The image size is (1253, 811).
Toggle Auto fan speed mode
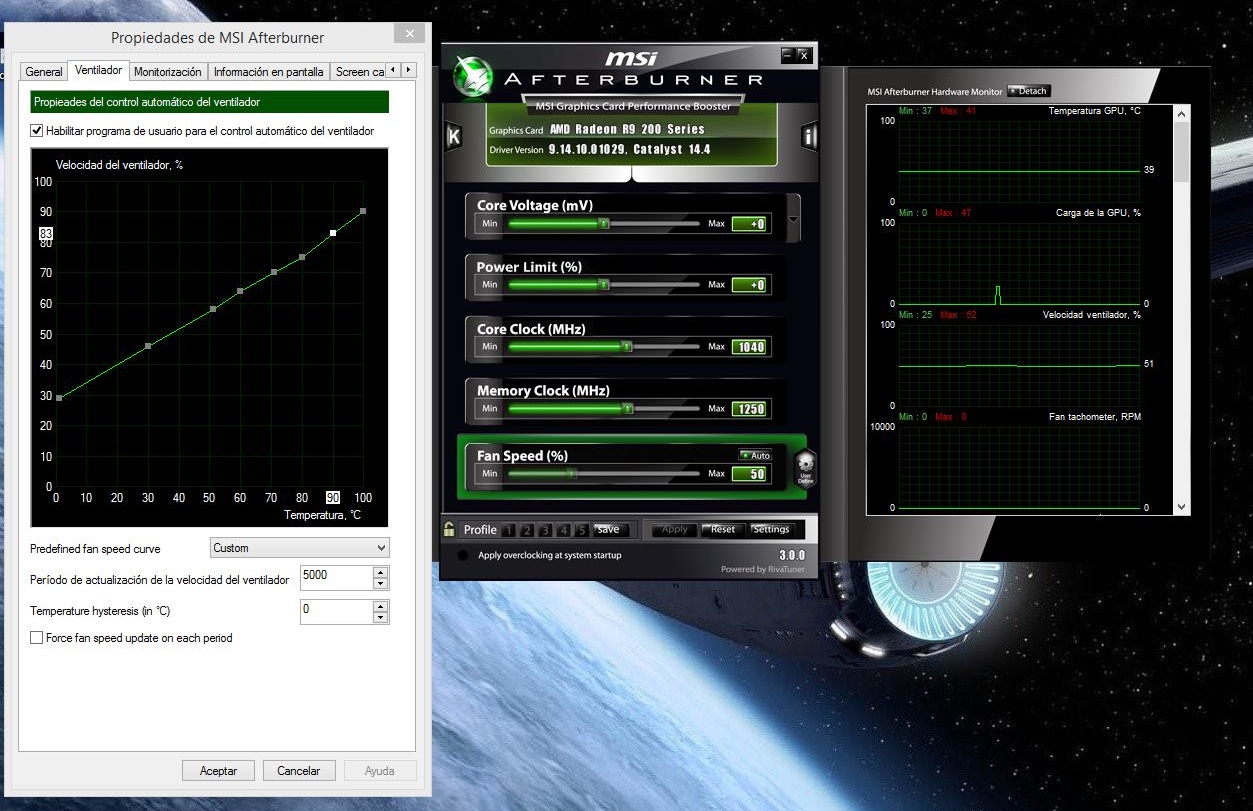[756, 455]
